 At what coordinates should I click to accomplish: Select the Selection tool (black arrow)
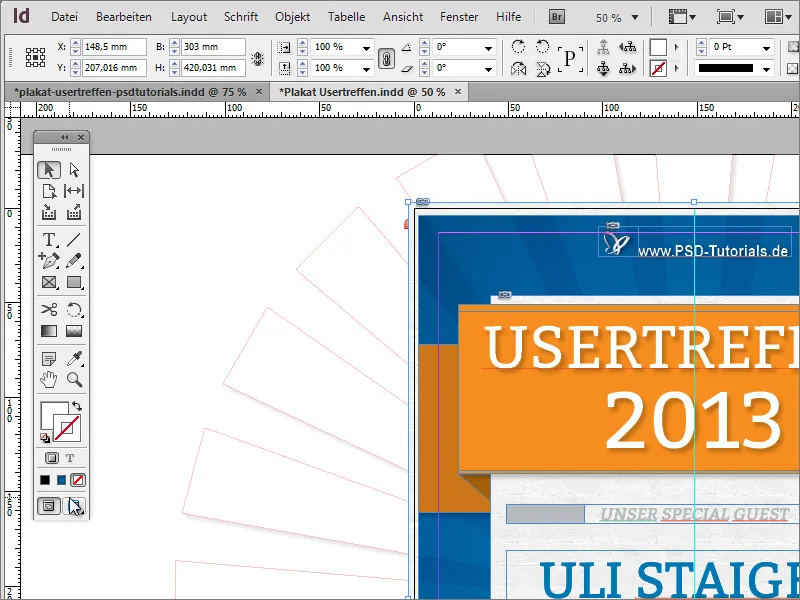coord(49,170)
